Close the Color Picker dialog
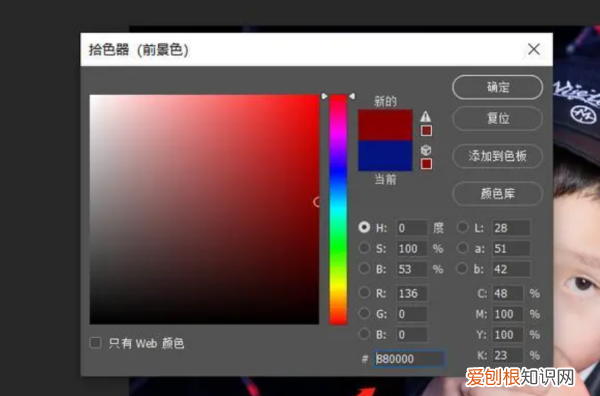 tap(534, 49)
